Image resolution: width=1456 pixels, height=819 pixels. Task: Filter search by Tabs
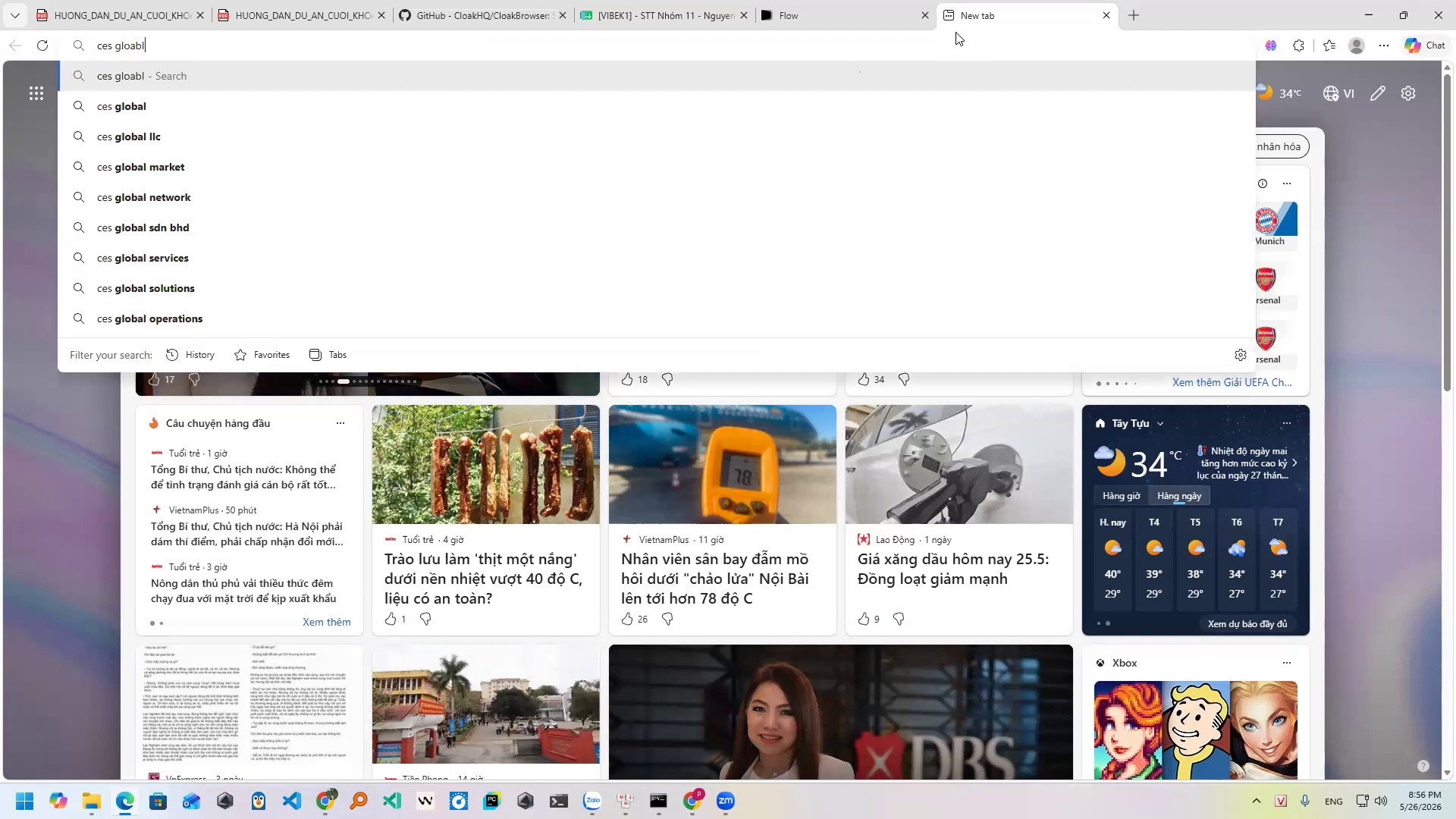[328, 355]
